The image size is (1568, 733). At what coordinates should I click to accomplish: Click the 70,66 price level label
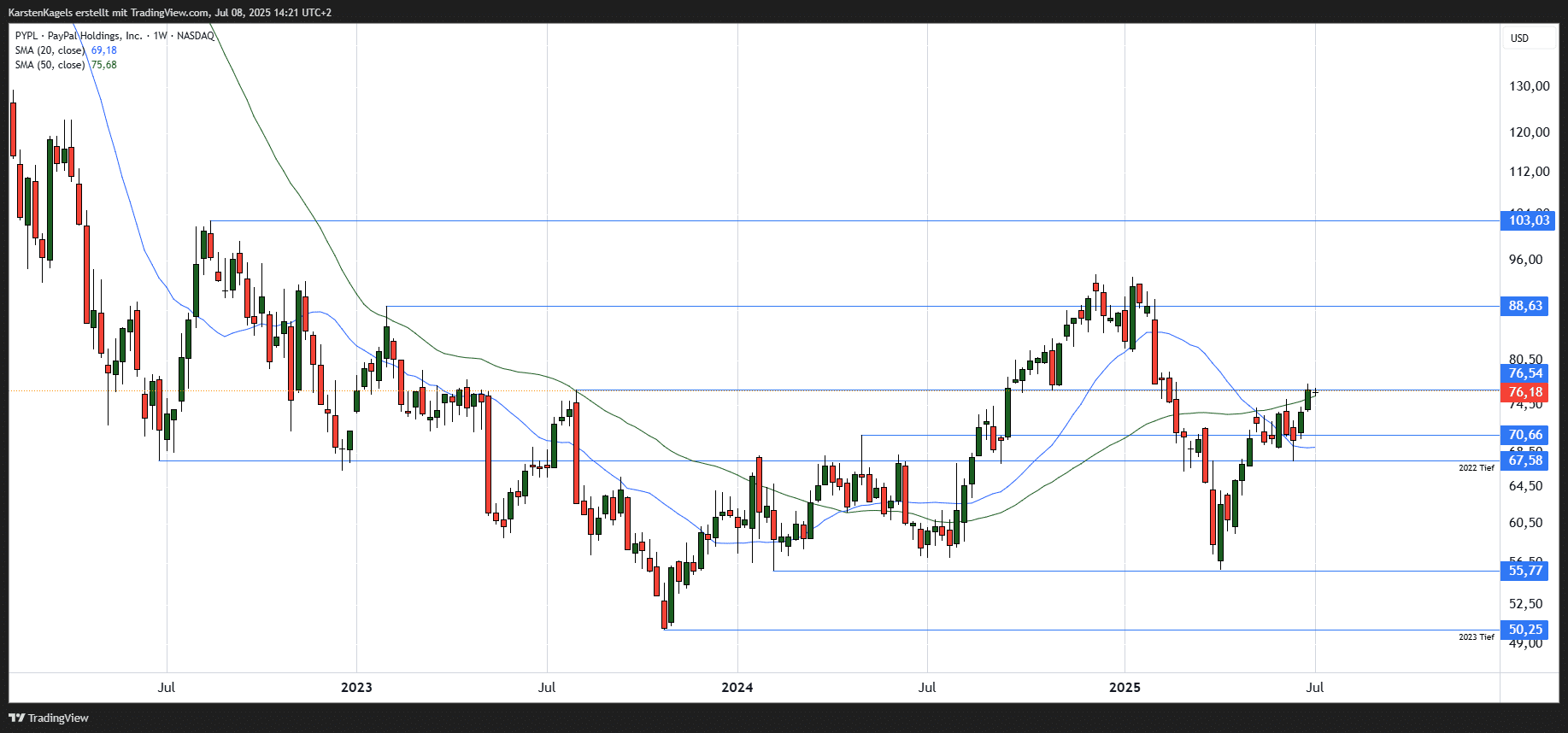point(1525,435)
